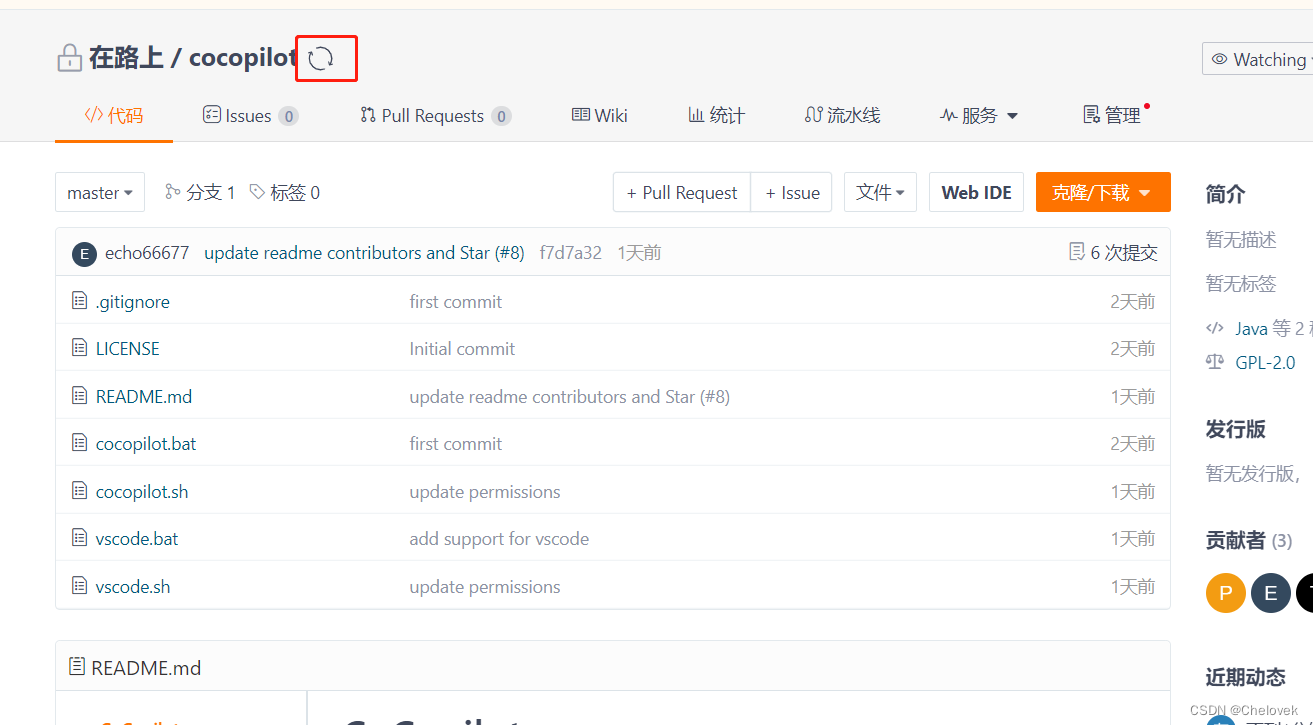
Task: Click add support for vscode commit message
Action: click(499, 539)
